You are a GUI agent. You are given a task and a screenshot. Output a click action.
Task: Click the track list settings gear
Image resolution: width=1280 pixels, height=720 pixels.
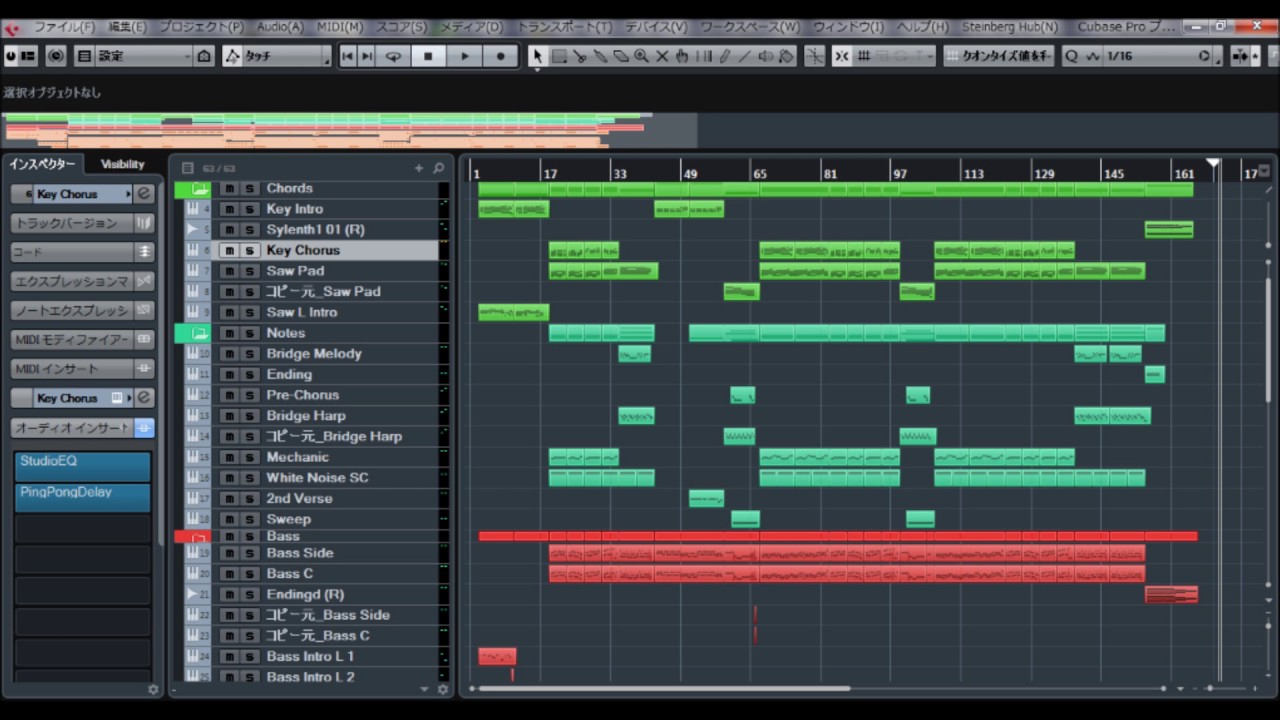coord(443,689)
